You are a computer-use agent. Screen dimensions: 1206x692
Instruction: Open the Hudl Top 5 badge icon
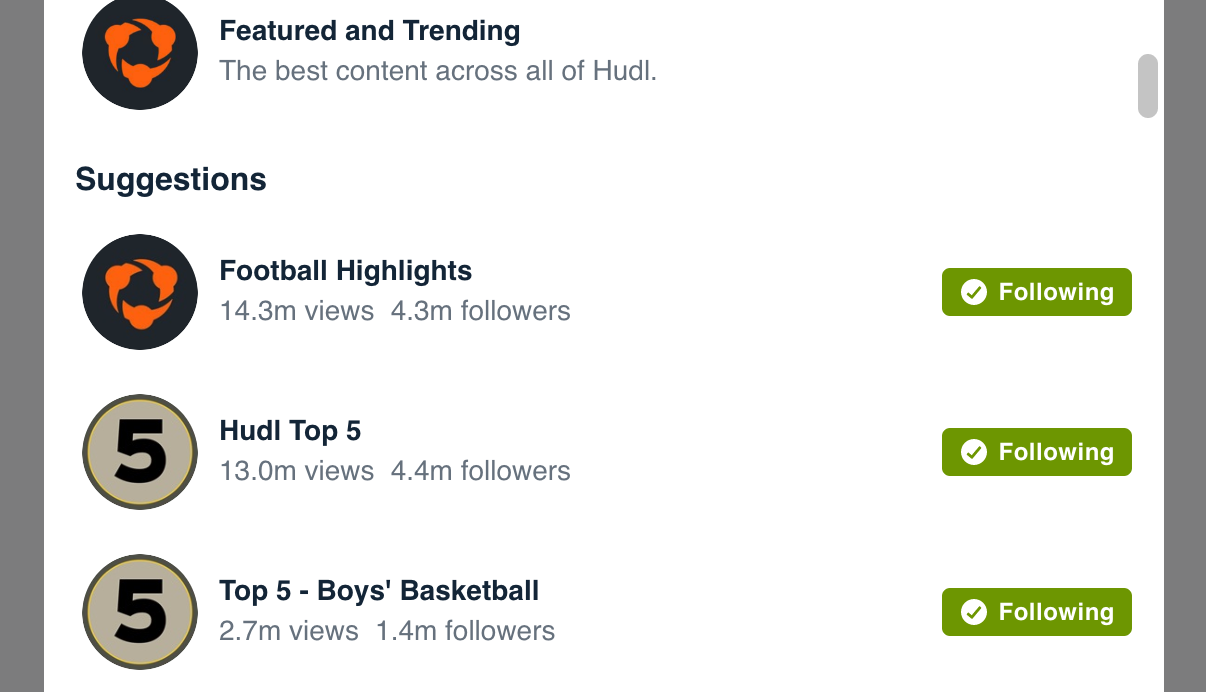[140, 452]
